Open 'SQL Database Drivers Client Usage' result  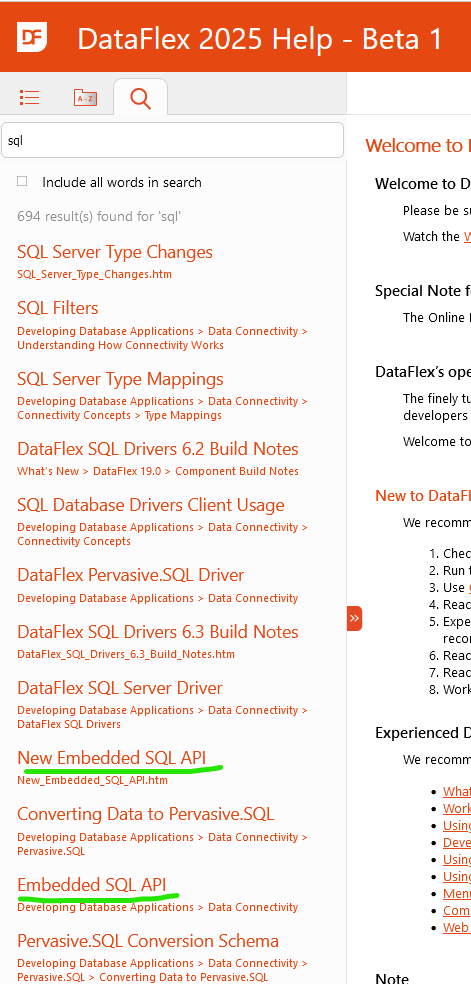click(x=151, y=505)
